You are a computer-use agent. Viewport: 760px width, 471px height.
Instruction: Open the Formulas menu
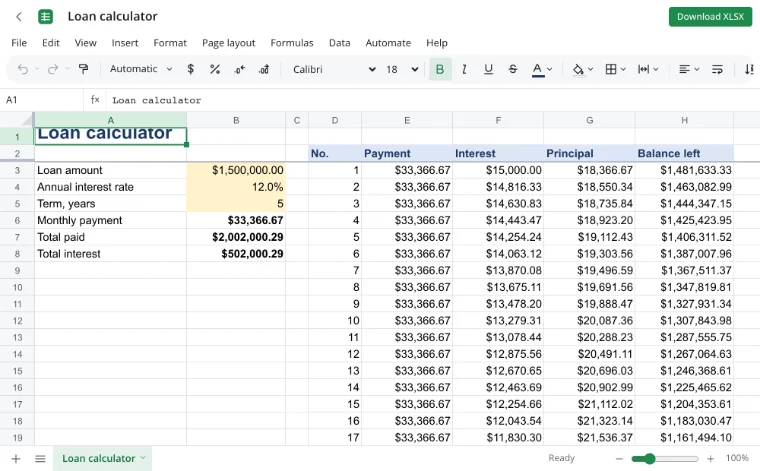292,43
